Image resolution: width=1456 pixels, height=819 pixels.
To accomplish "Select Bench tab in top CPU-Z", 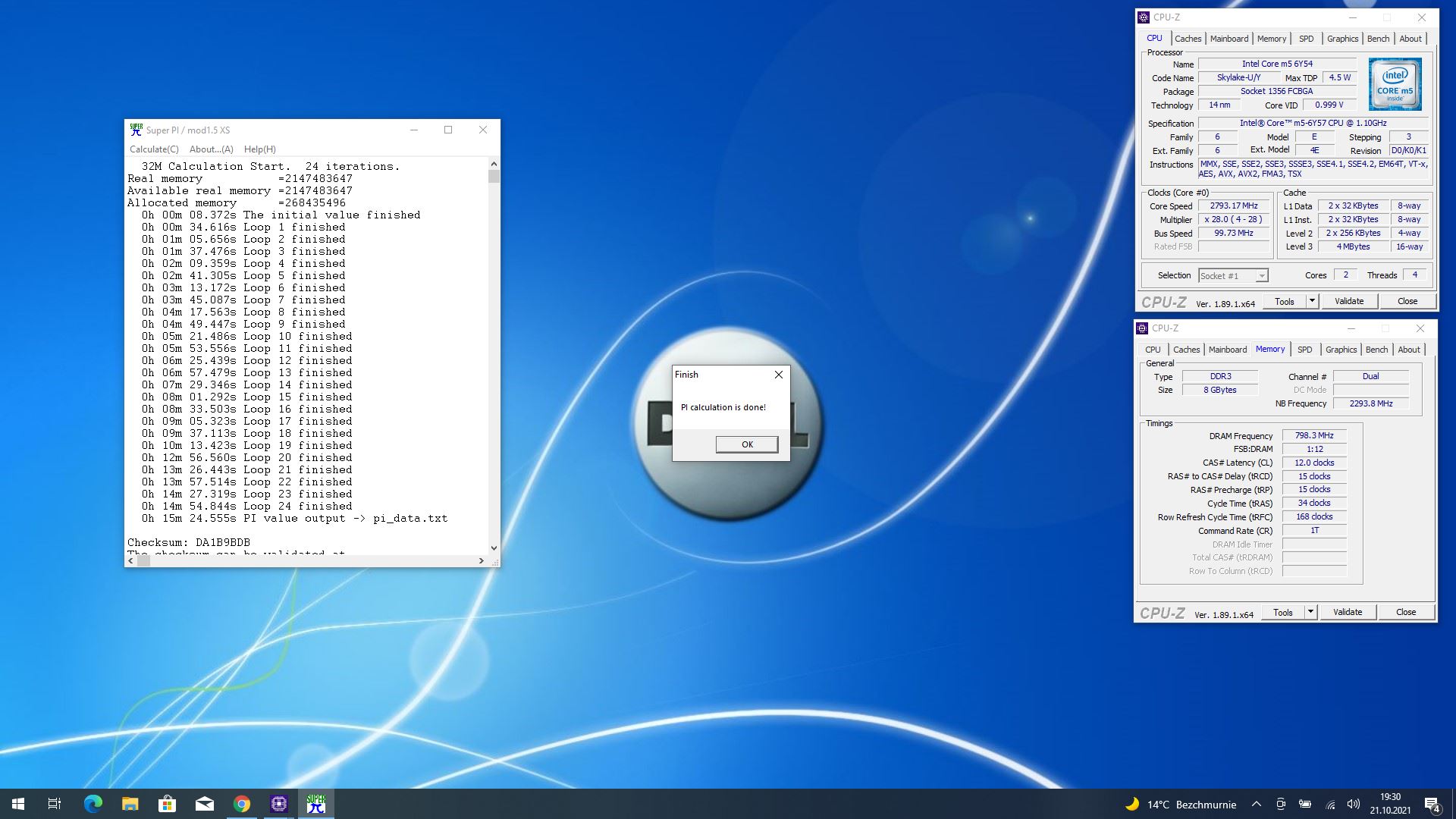I will 1378,39.
